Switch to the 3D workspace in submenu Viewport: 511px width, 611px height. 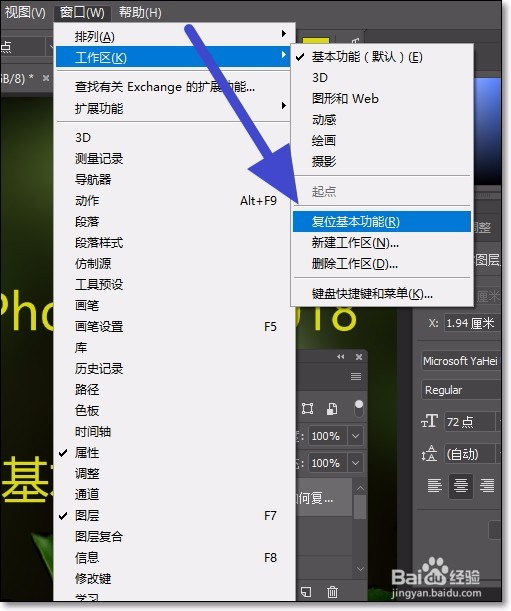pos(382,78)
